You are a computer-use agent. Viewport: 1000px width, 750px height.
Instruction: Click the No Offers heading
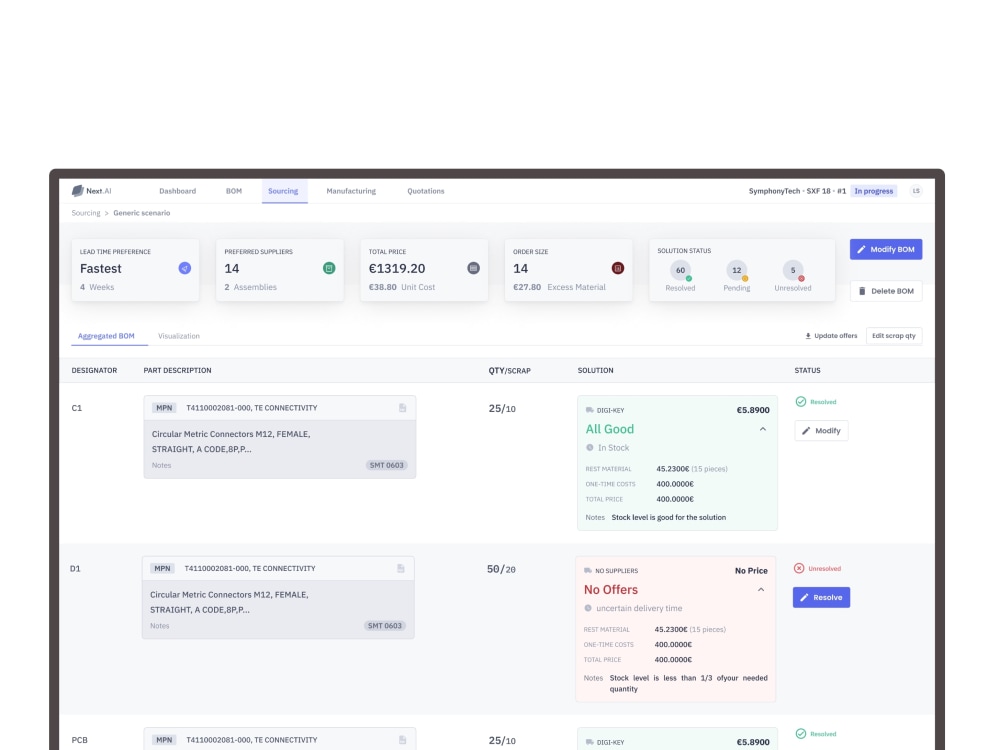(x=610, y=590)
